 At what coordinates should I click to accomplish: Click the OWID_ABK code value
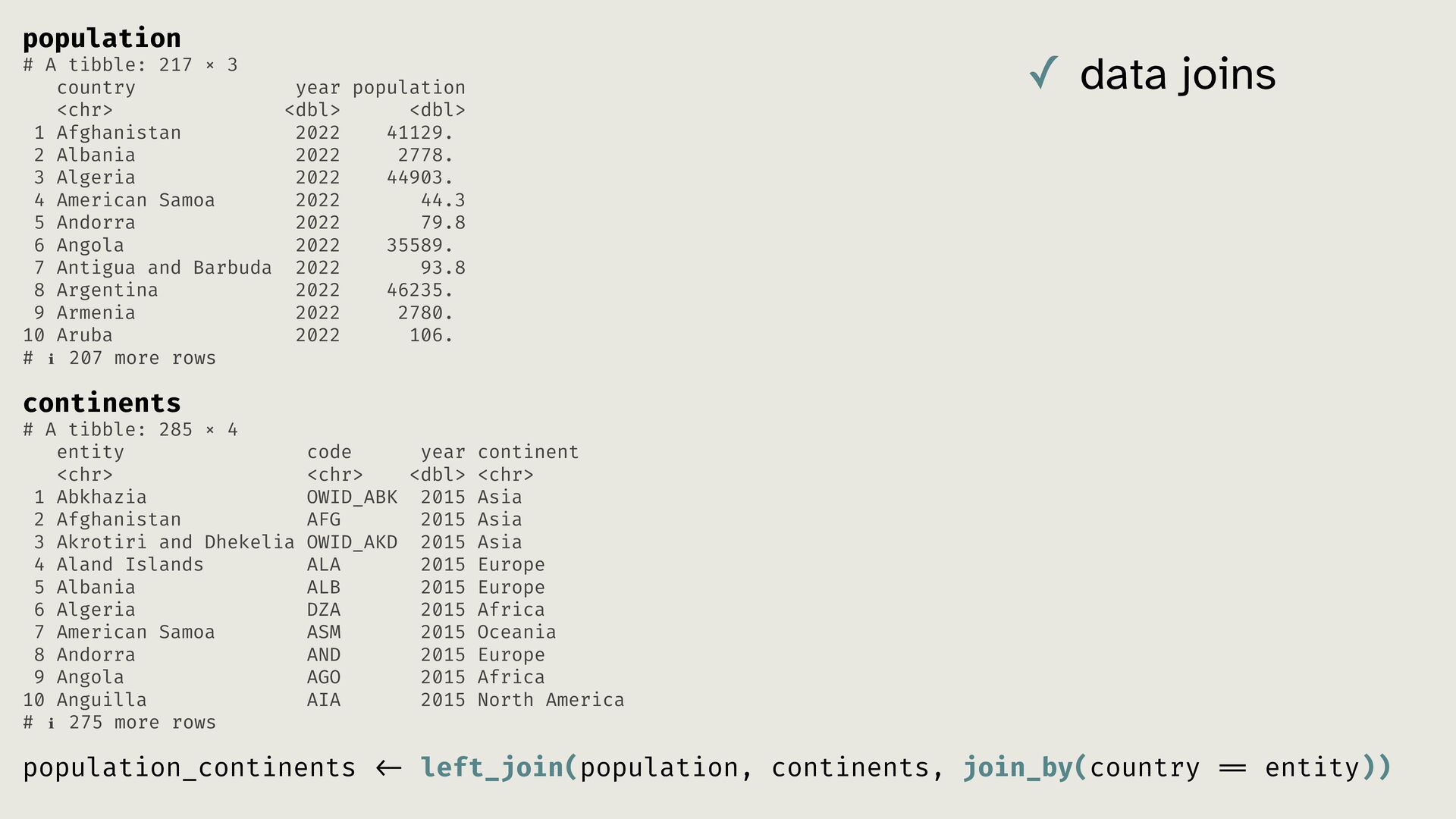(x=352, y=497)
